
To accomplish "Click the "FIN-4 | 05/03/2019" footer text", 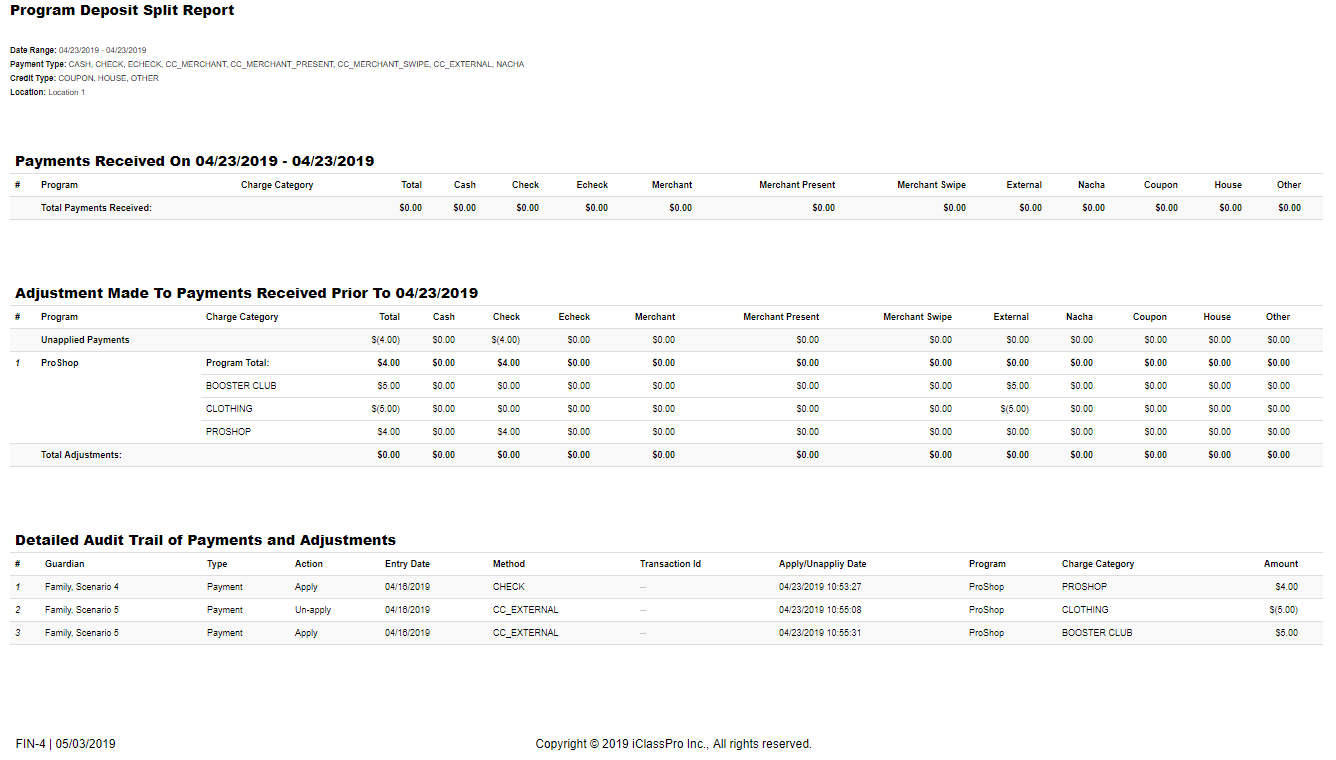I will (x=66, y=744).
